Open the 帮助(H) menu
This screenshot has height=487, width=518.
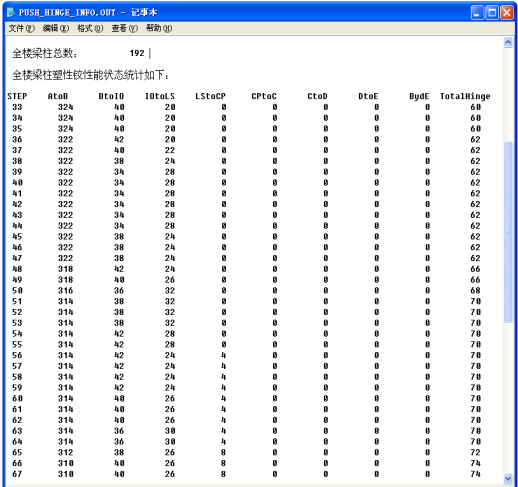tap(159, 28)
